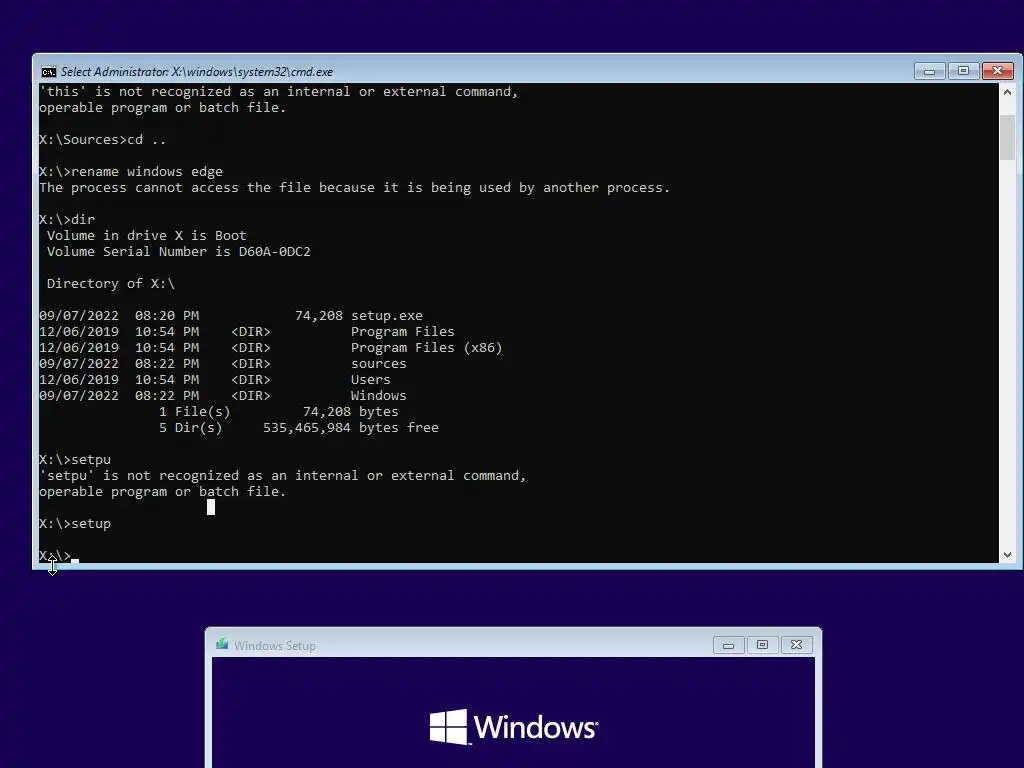Click the 'rename windows edge' command line
The height and width of the screenshot is (768, 1024).
pos(131,172)
